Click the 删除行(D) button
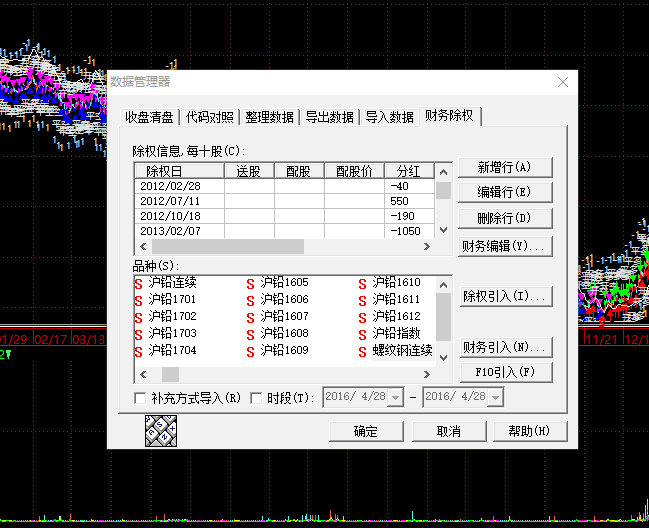 tap(505, 218)
